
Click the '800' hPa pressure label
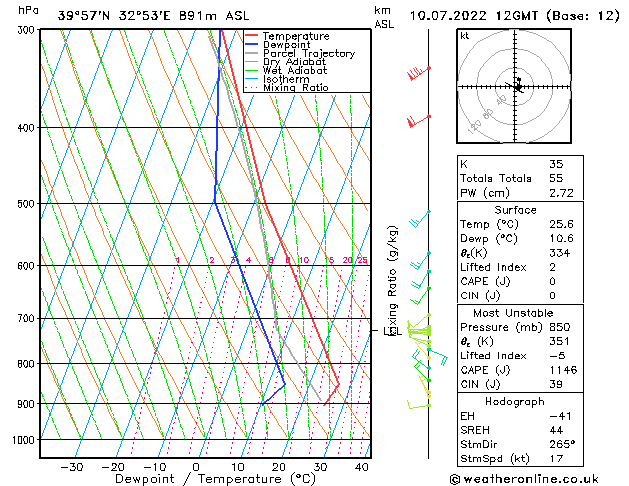tap(28, 364)
